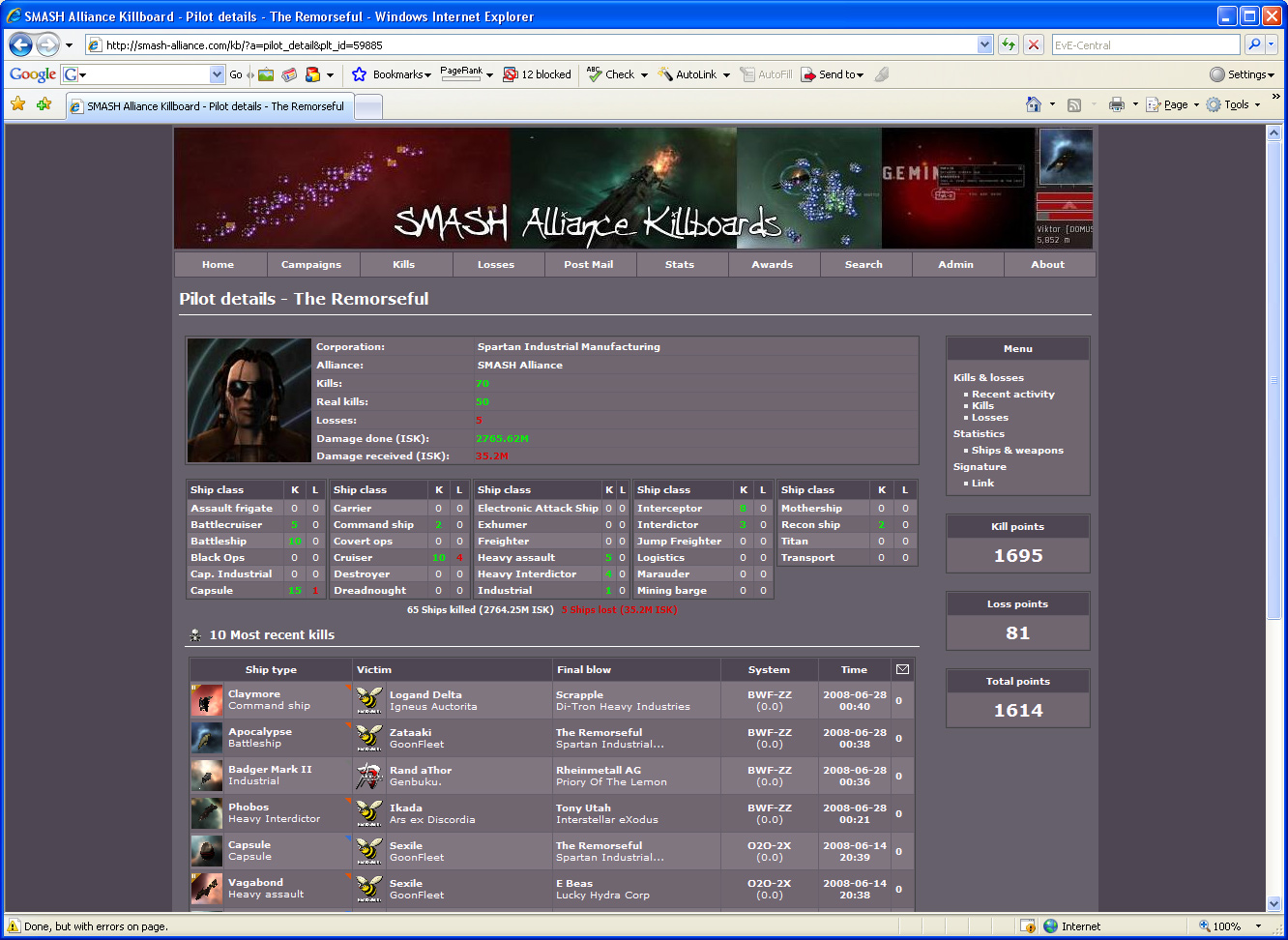Open the Search menu item
Viewport: 1288px width, 940px height.
pyautogui.click(x=864, y=264)
